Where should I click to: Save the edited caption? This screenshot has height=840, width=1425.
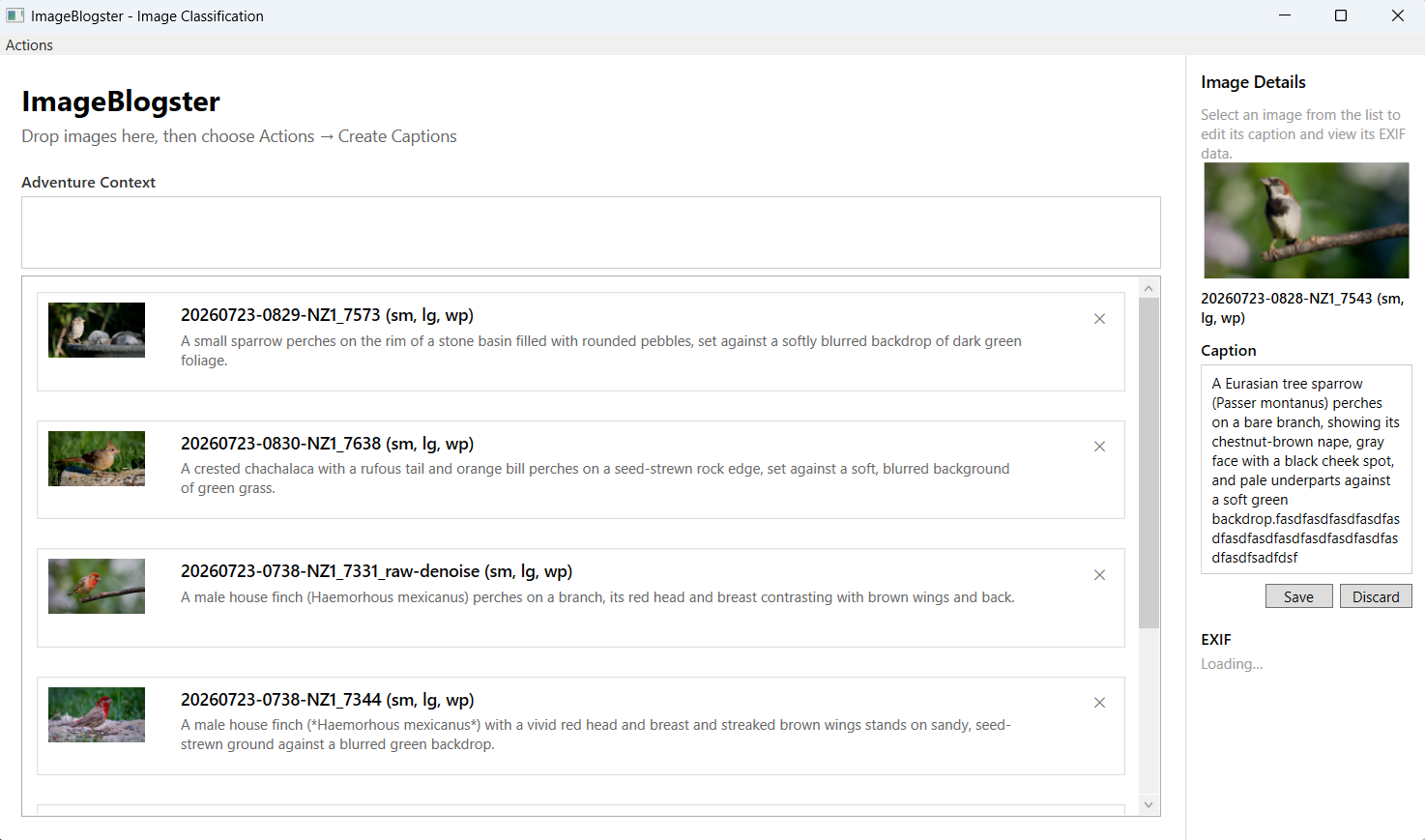[x=1298, y=596]
